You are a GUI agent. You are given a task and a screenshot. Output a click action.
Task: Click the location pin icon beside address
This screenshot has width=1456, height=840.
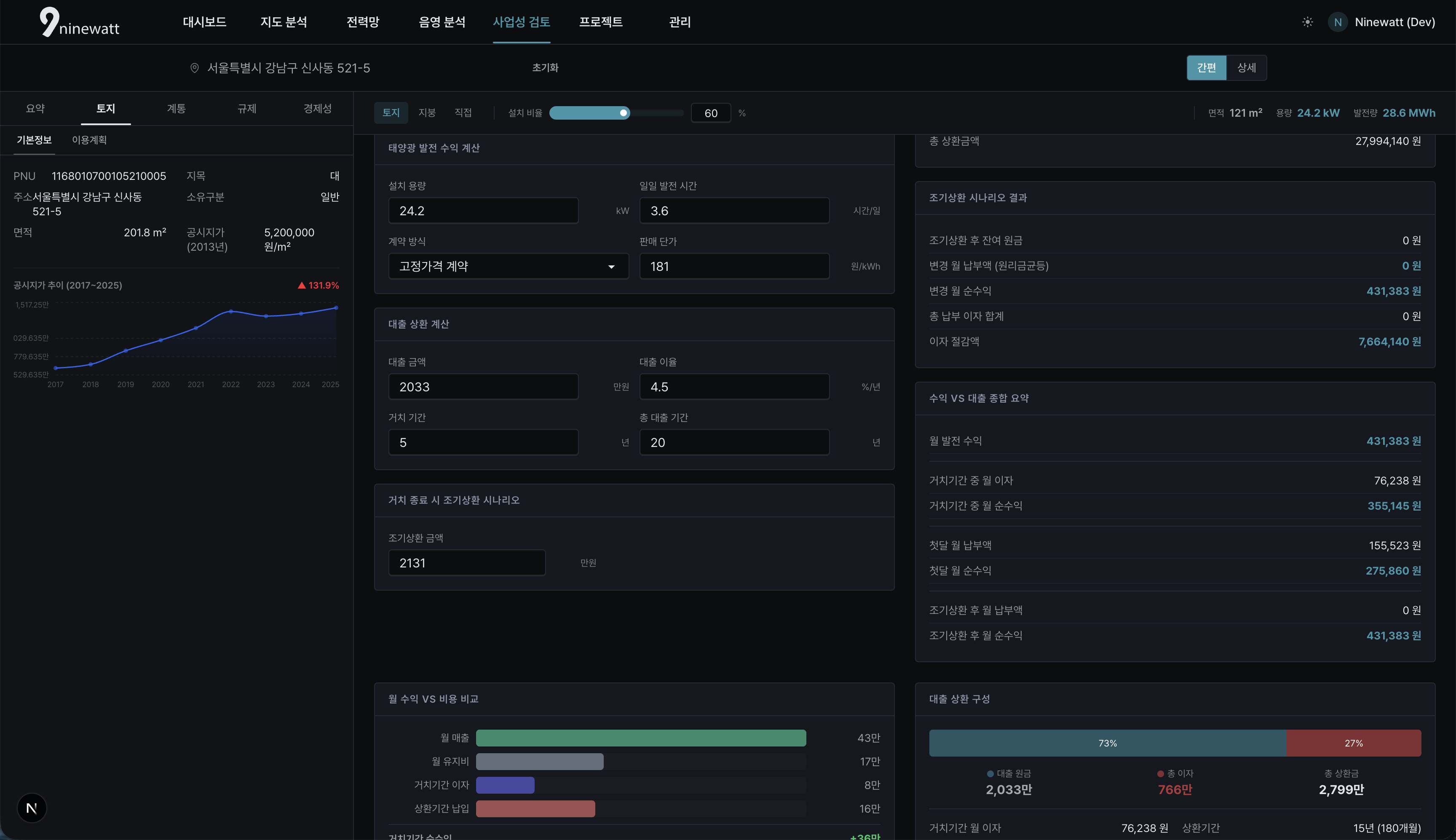(194, 68)
